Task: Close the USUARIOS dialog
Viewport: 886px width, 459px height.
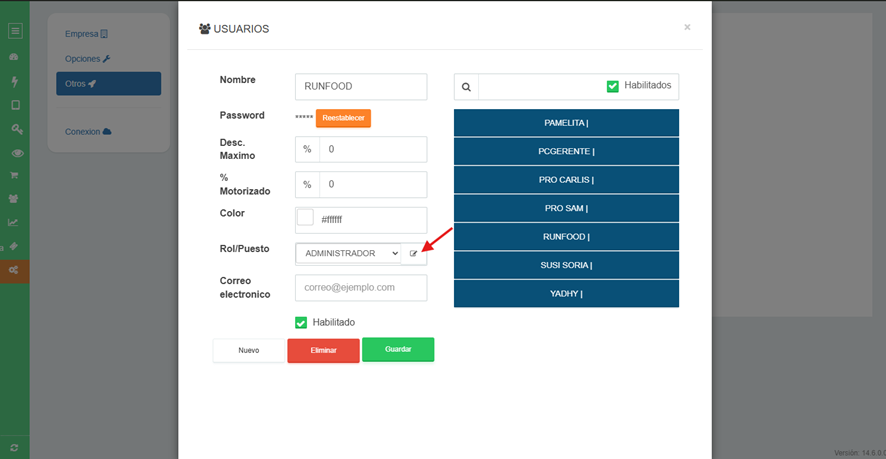Action: click(x=687, y=27)
